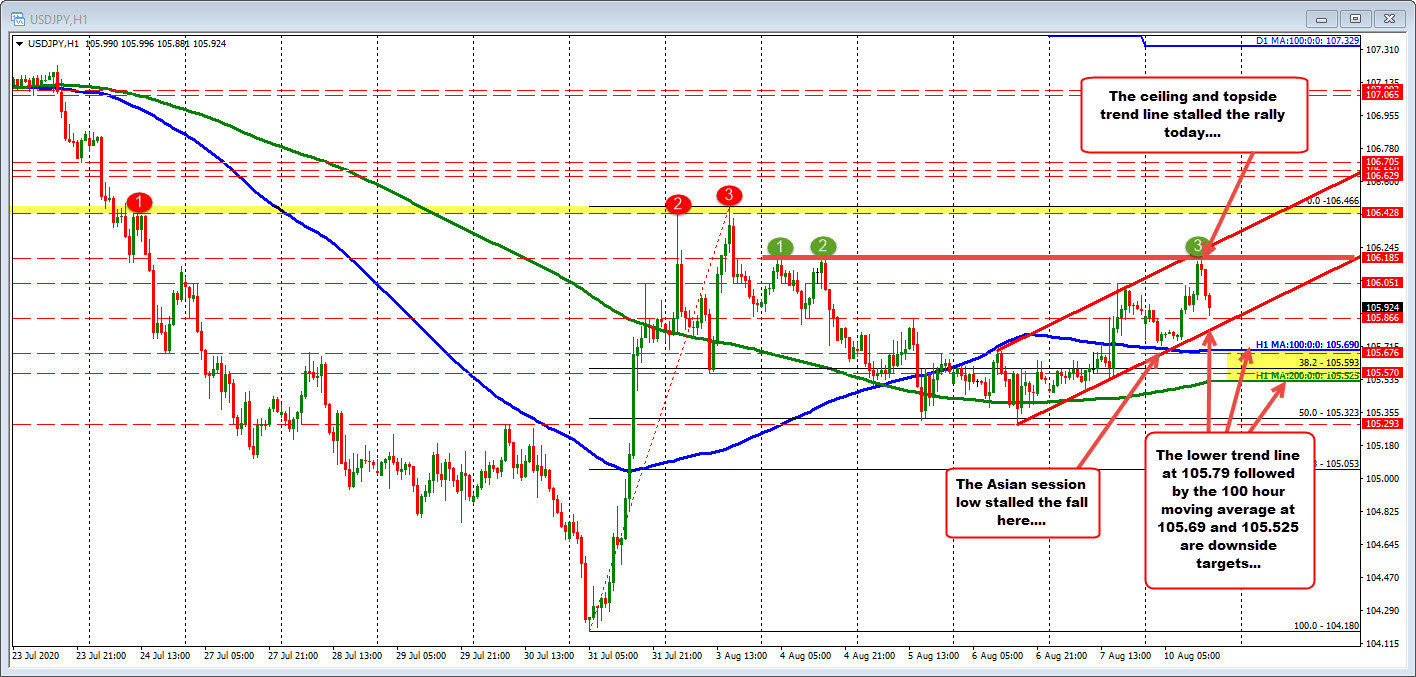Click the red price tag 106.185
The height and width of the screenshot is (677, 1416).
click(1382, 257)
